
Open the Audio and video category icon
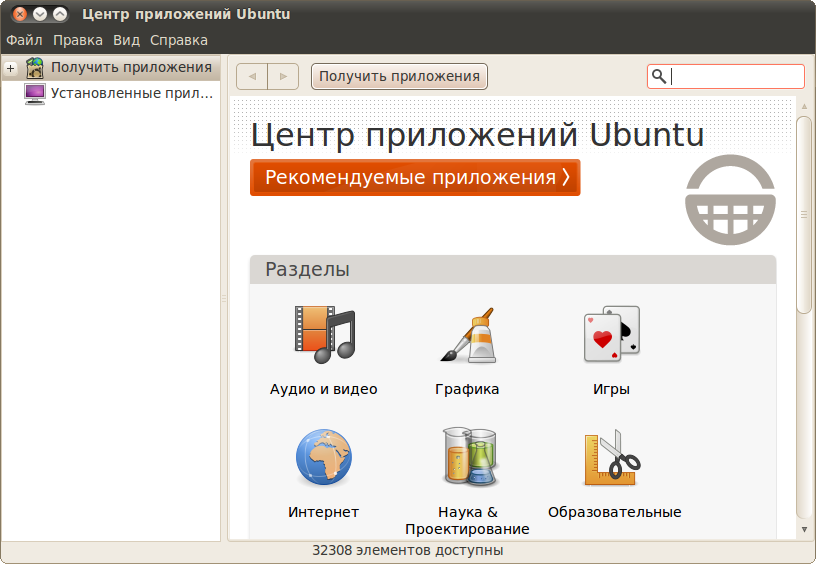point(324,335)
